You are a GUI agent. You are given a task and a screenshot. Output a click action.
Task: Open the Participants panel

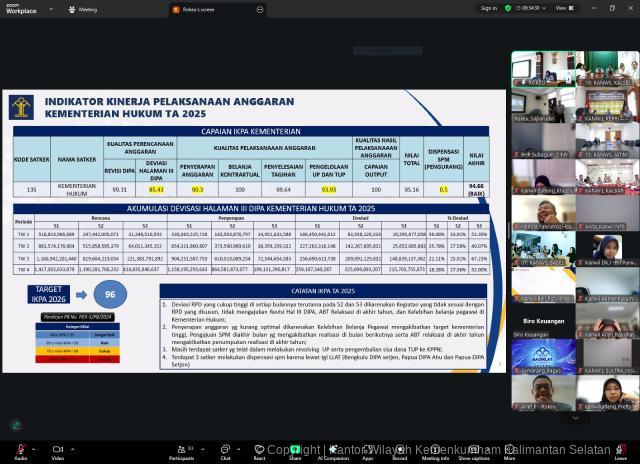point(181,450)
